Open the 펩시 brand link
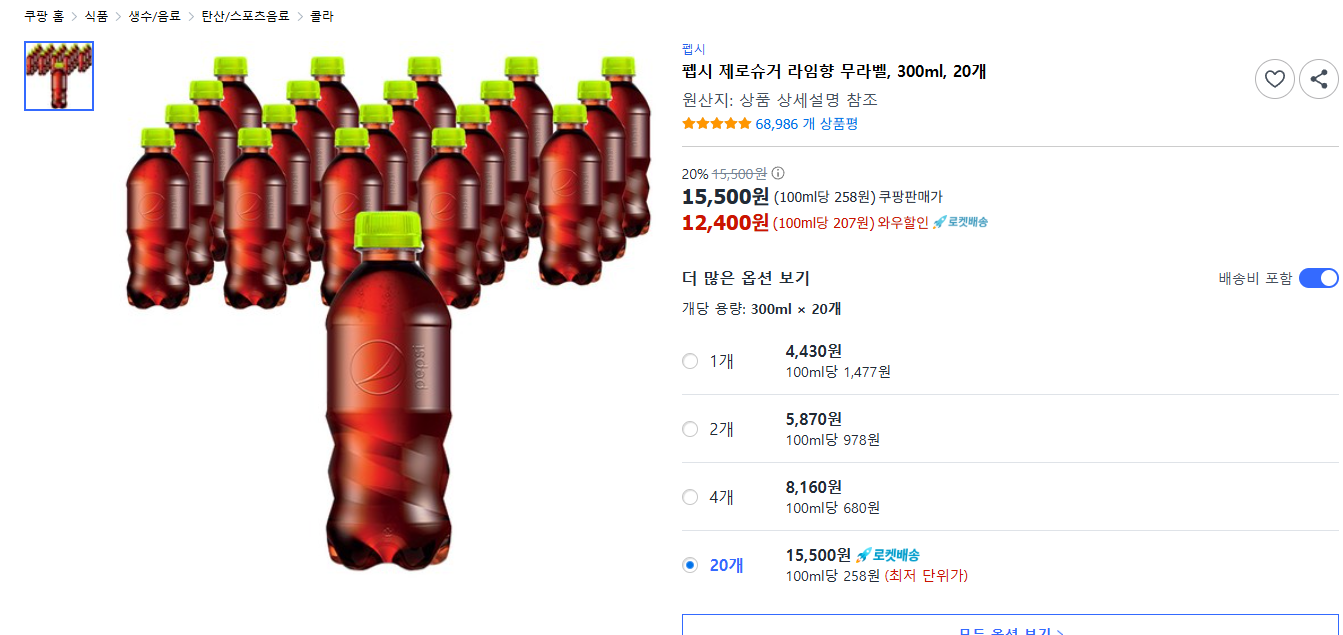 tap(693, 49)
